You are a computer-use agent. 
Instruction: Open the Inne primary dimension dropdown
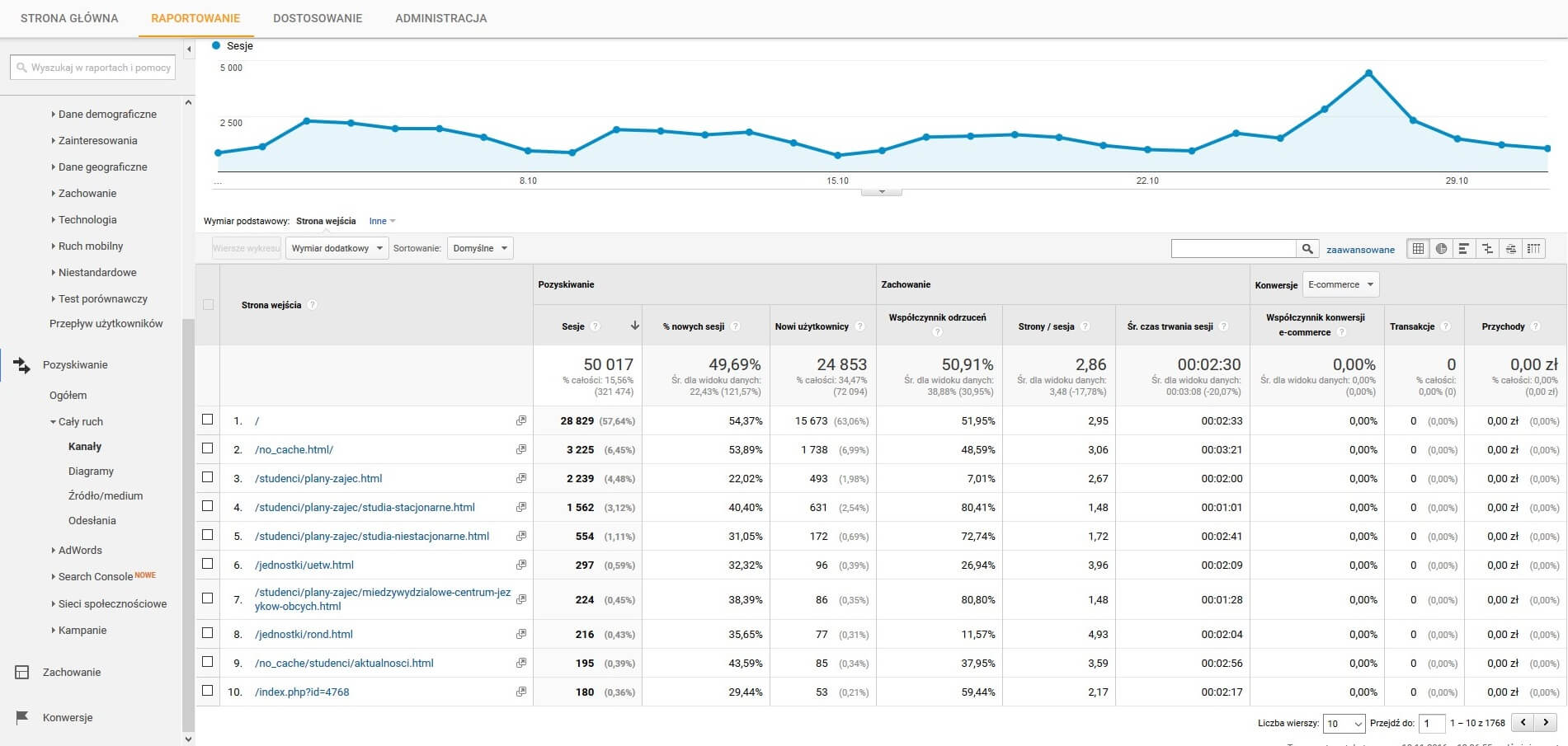coord(382,221)
